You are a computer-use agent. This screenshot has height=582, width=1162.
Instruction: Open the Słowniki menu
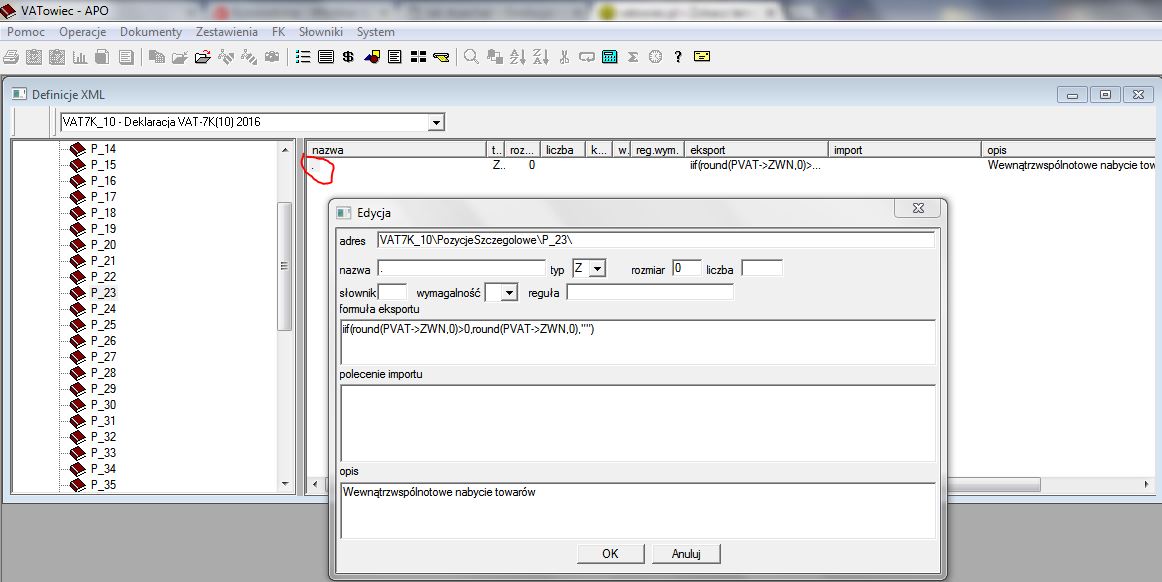click(320, 32)
